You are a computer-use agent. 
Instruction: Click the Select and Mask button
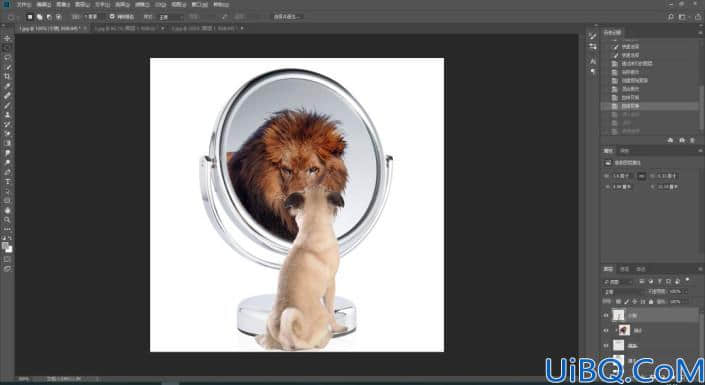288,17
